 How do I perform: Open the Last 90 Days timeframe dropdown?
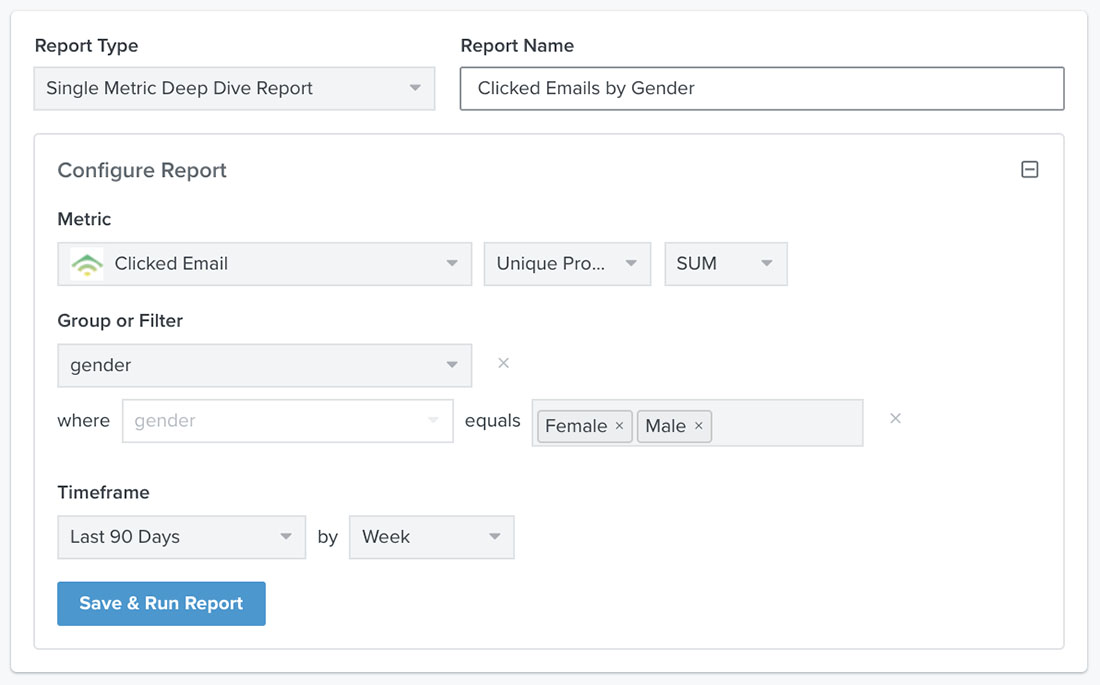pyautogui.click(x=181, y=537)
